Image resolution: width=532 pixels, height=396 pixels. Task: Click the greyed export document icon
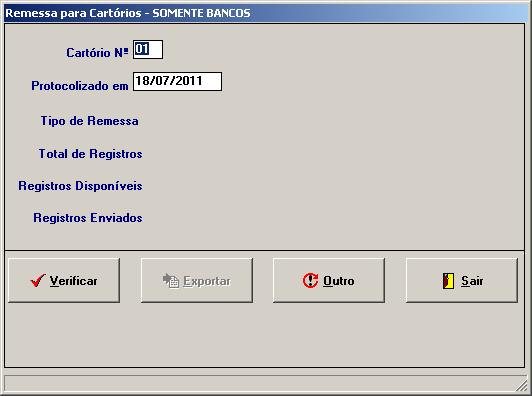pos(171,281)
